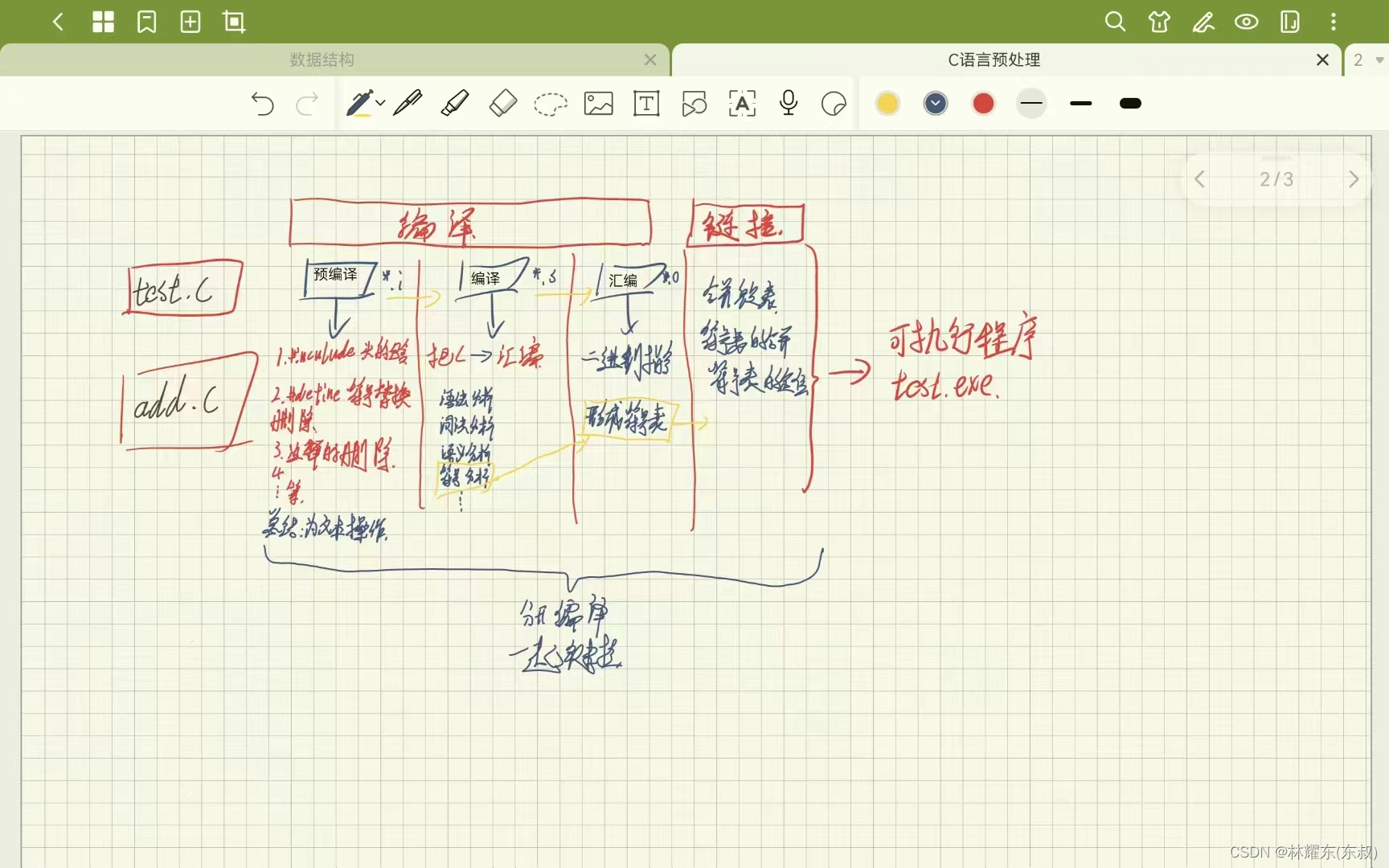Viewport: 1389px width, 868px height.
Task: Click the 编译 text box label
Action: coord(486,278)
